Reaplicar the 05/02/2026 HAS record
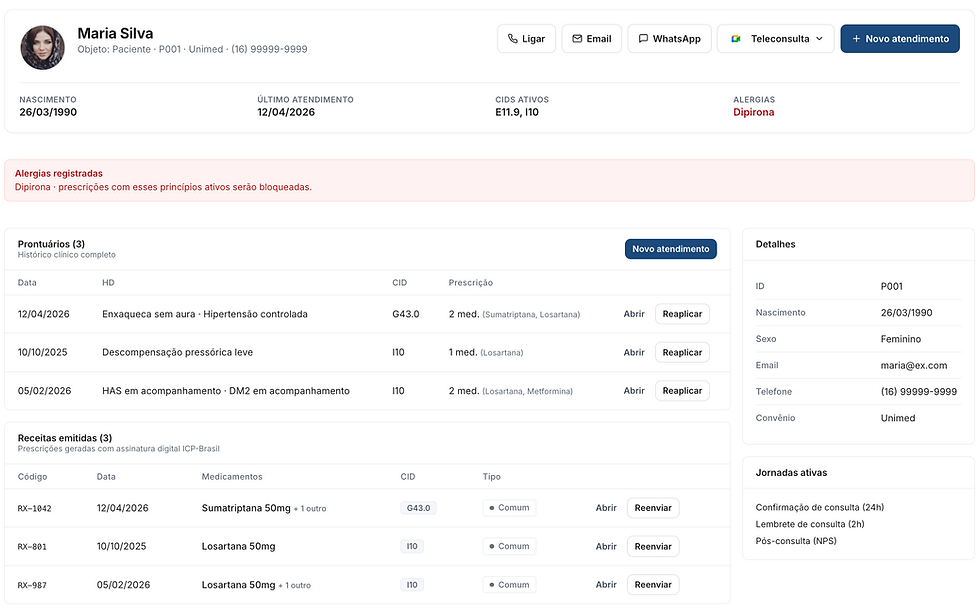Screen dimensions: 980x612 click(682, 391)
